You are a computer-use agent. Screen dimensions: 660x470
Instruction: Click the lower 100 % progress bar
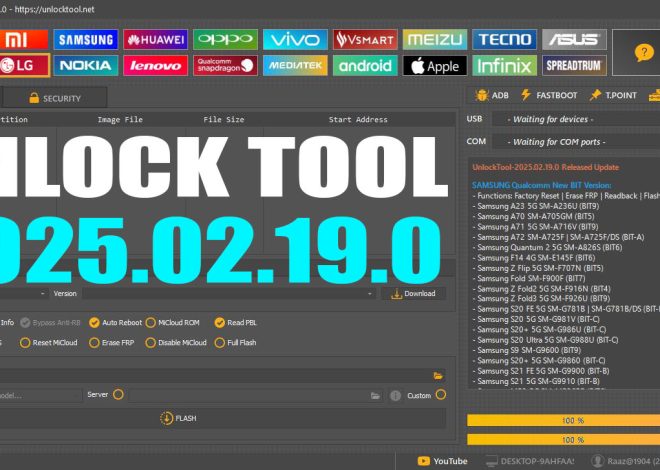pos(564,440)
